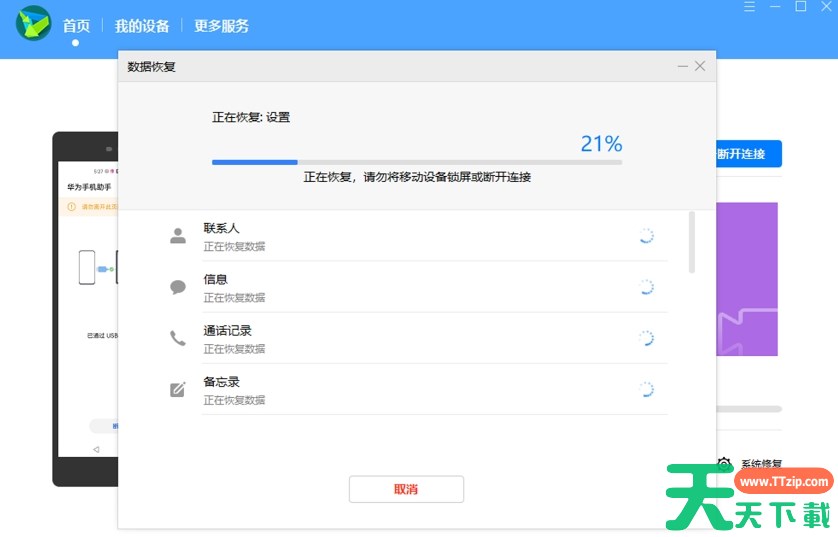Select the 信息 restore list row
Screen dimensions: 838x537
(x=420, y=287)
